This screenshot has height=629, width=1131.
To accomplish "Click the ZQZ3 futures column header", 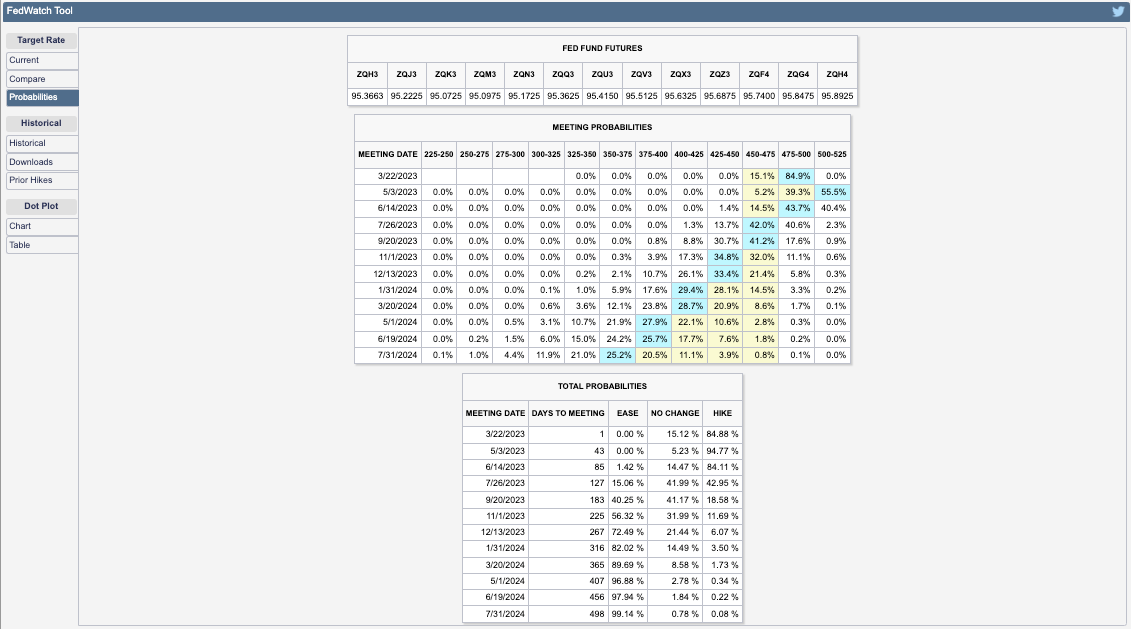I will pos(720,74).
